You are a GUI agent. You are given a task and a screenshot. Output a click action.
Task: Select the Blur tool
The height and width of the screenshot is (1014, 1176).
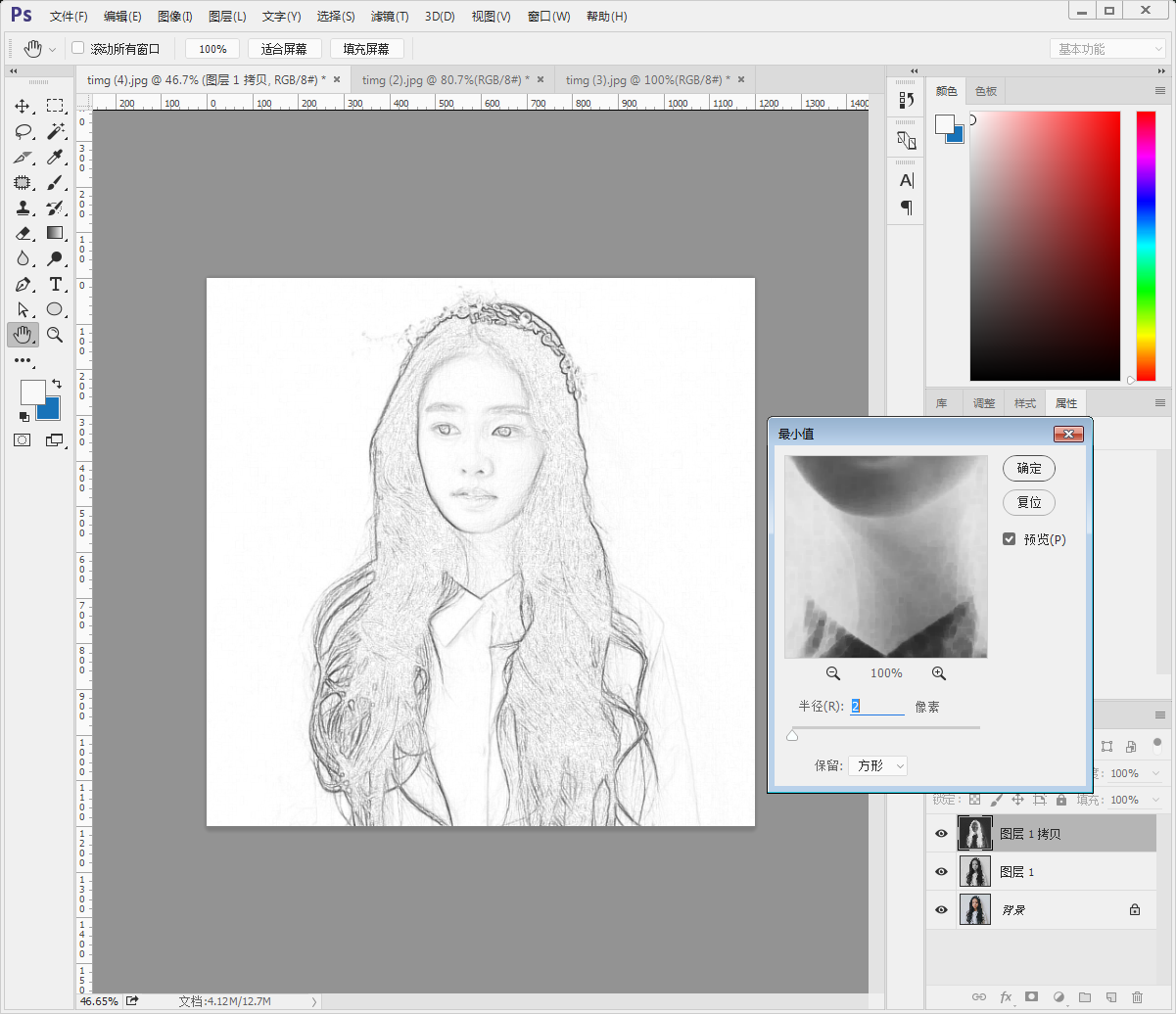(23, 258)
